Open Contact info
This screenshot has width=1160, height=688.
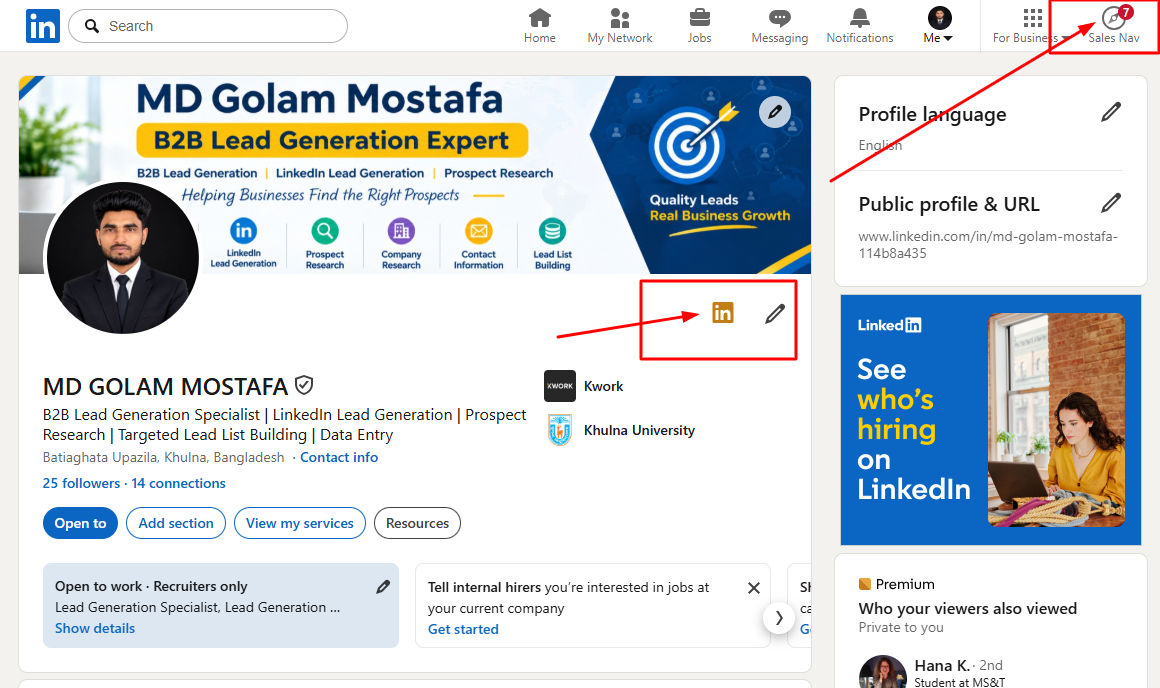coord(339,457)
